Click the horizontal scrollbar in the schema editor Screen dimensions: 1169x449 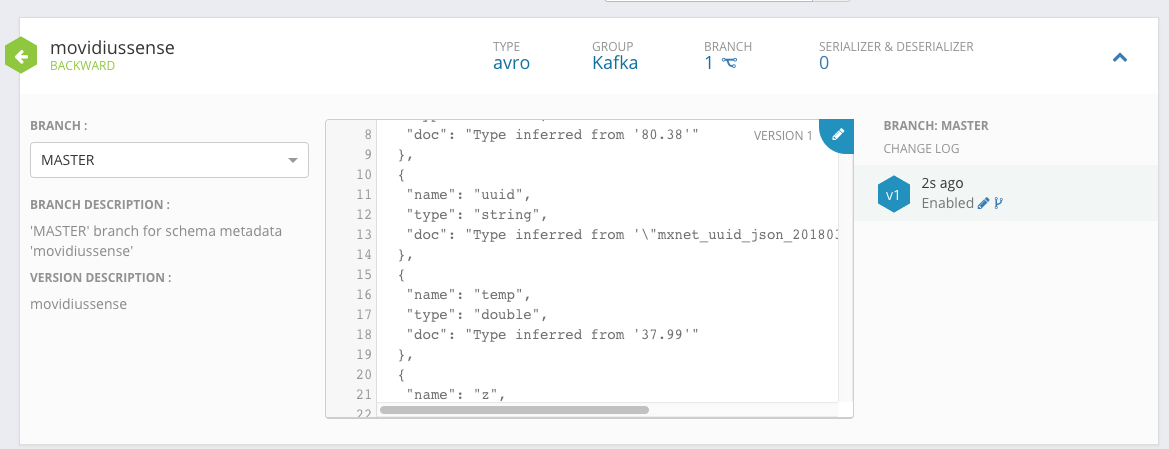pos(515,409)
